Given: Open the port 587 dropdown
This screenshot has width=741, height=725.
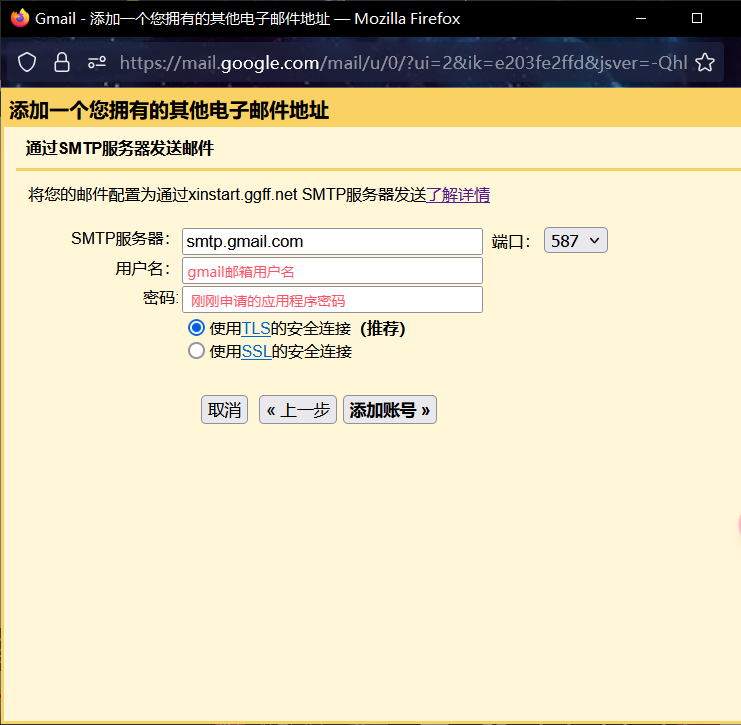Looking at the screenshot, I should coord(575,241).
